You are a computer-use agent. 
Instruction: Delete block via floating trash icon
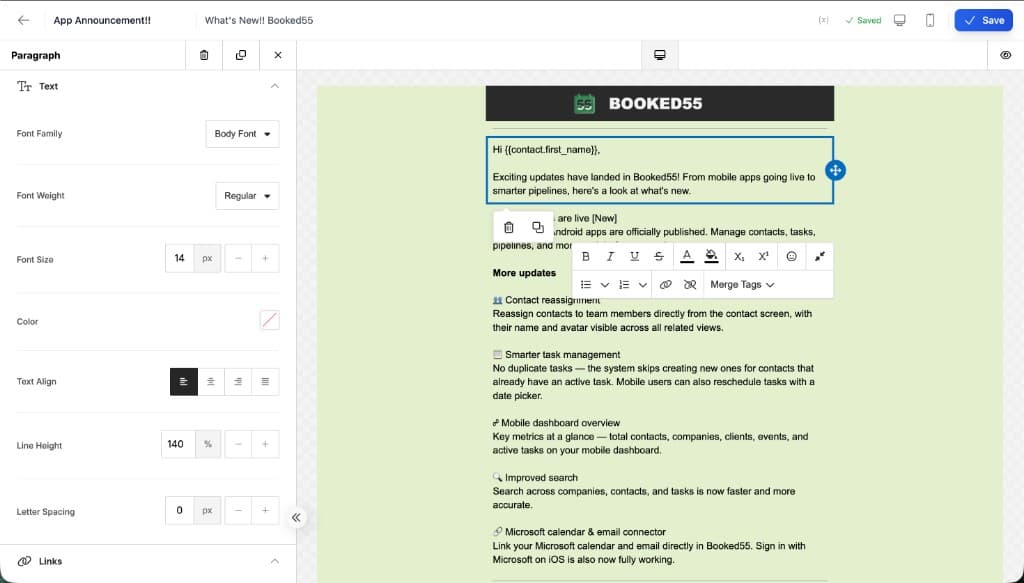tap(509, 227)
